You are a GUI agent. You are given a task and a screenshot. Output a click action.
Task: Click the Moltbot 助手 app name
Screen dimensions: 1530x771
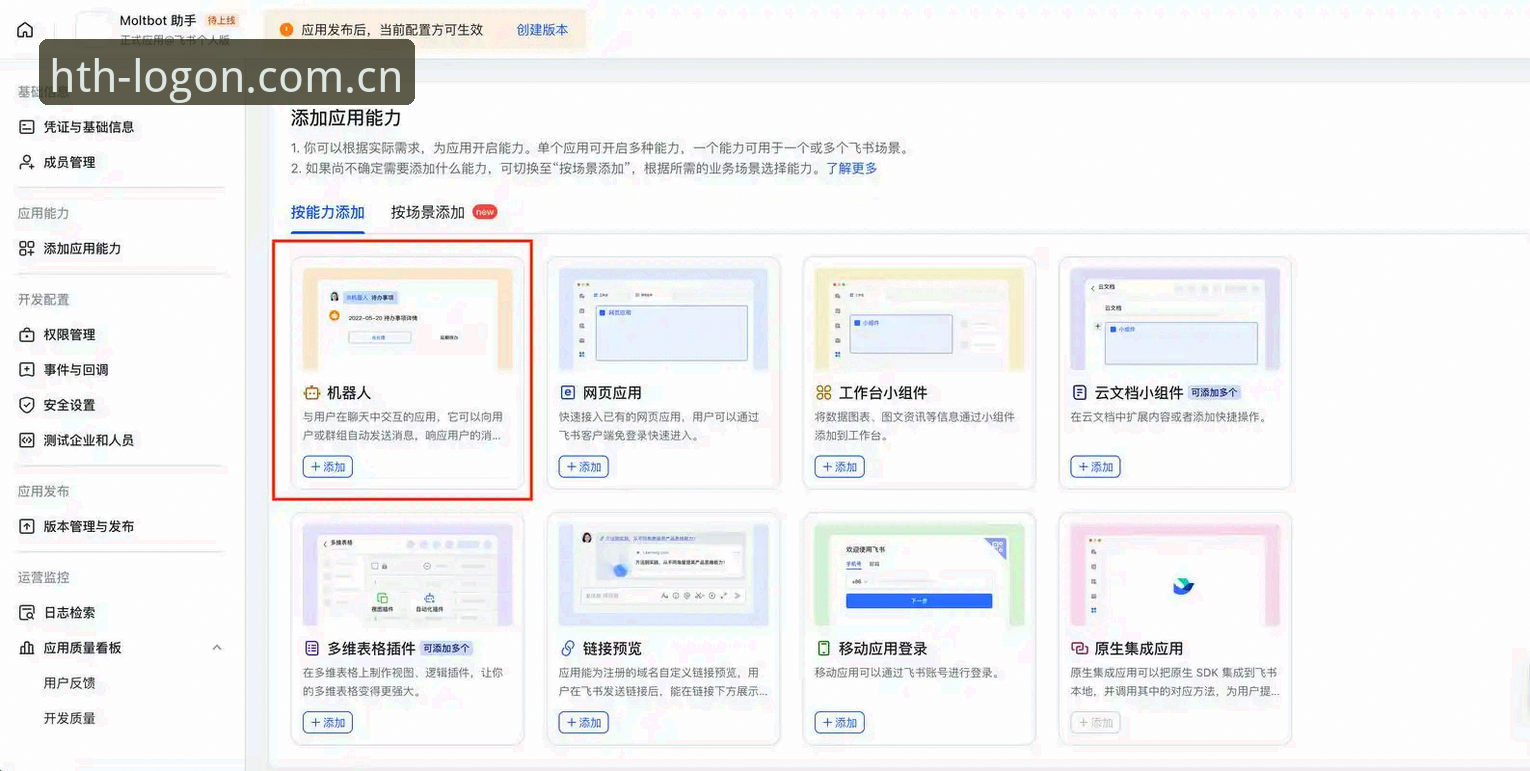158,20
